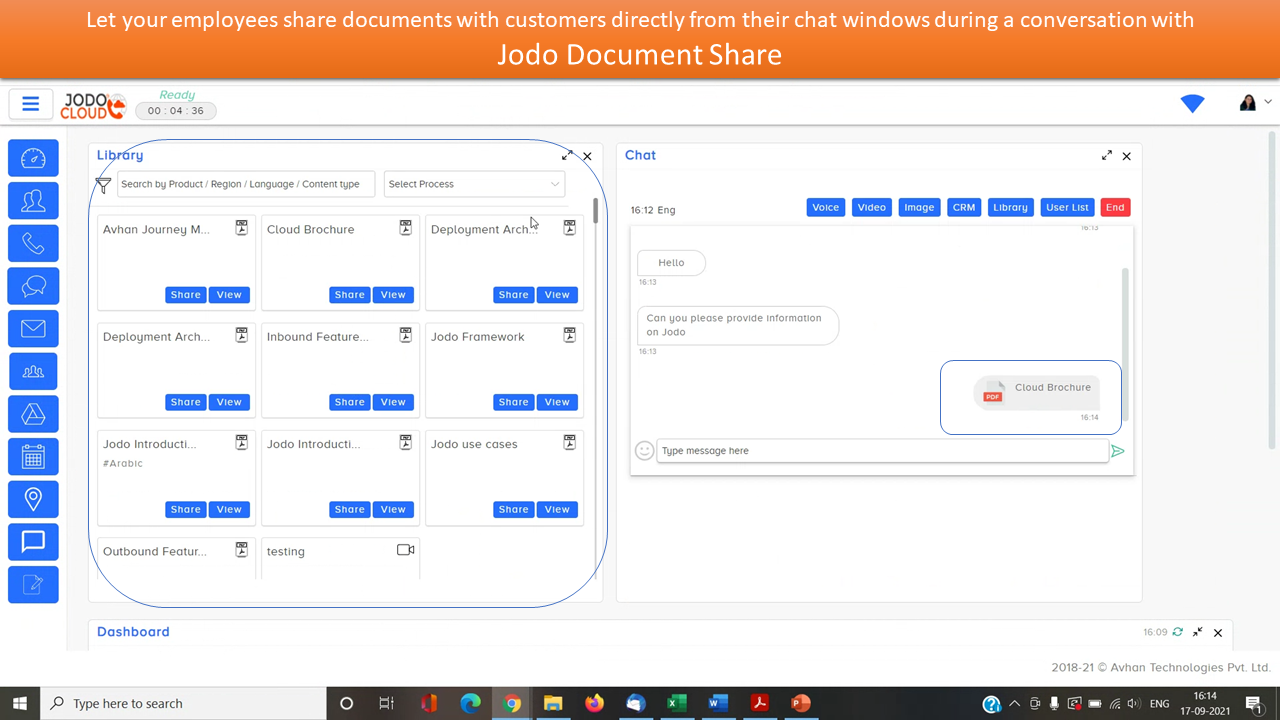
Task: Open the email envelope icon in sidebar
Action: point(33,329)
